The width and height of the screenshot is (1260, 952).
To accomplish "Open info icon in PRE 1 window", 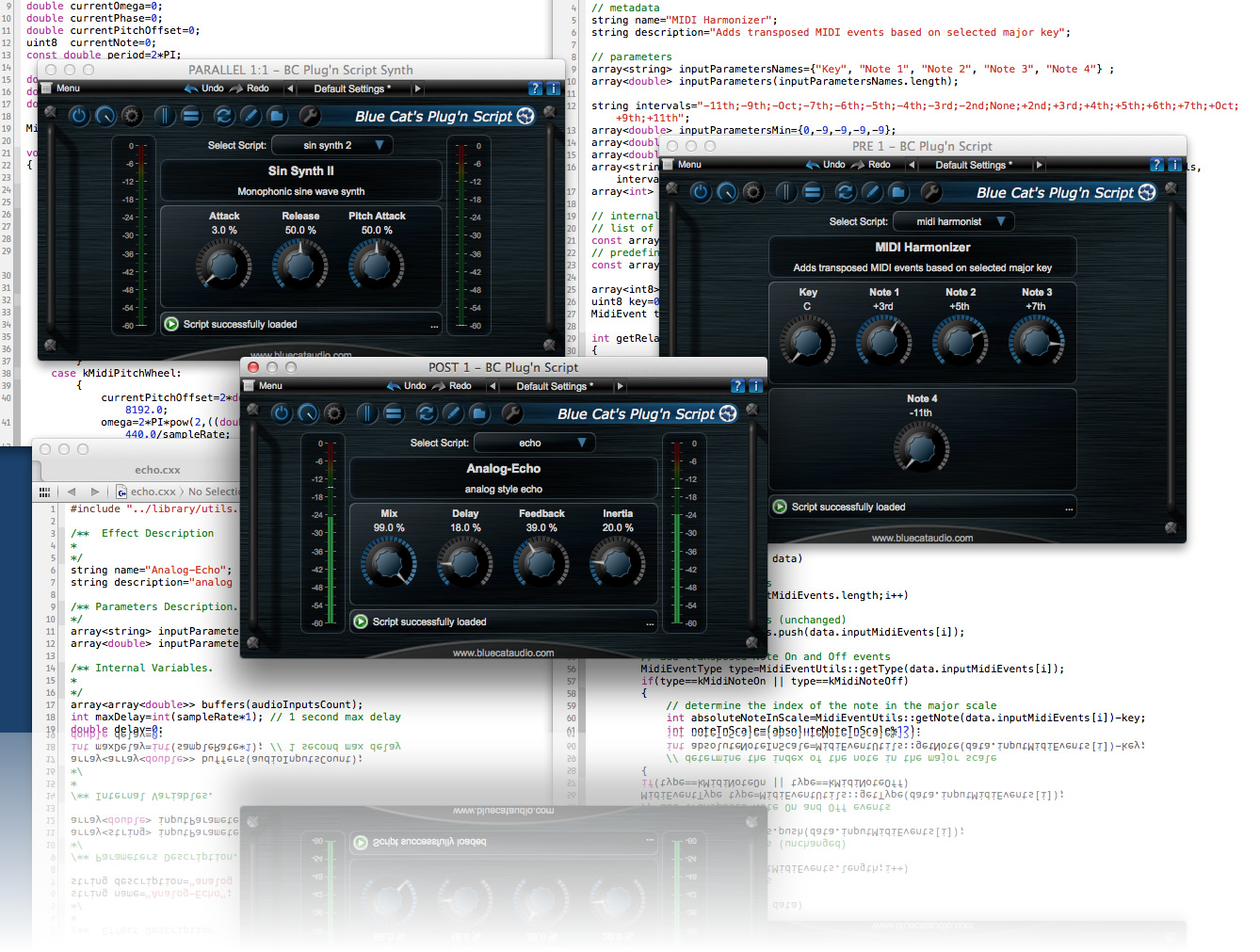I will pos(1174,165).
